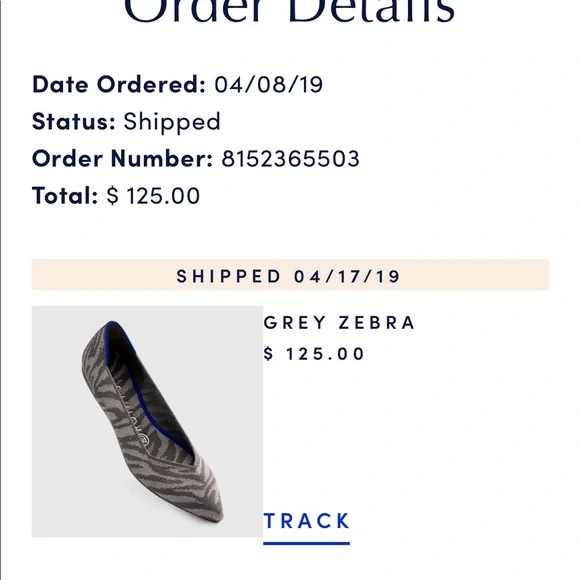This screenshot has height=580, width=580.
Task: Select the Shipped status value
Action: (x=172, y=122)
